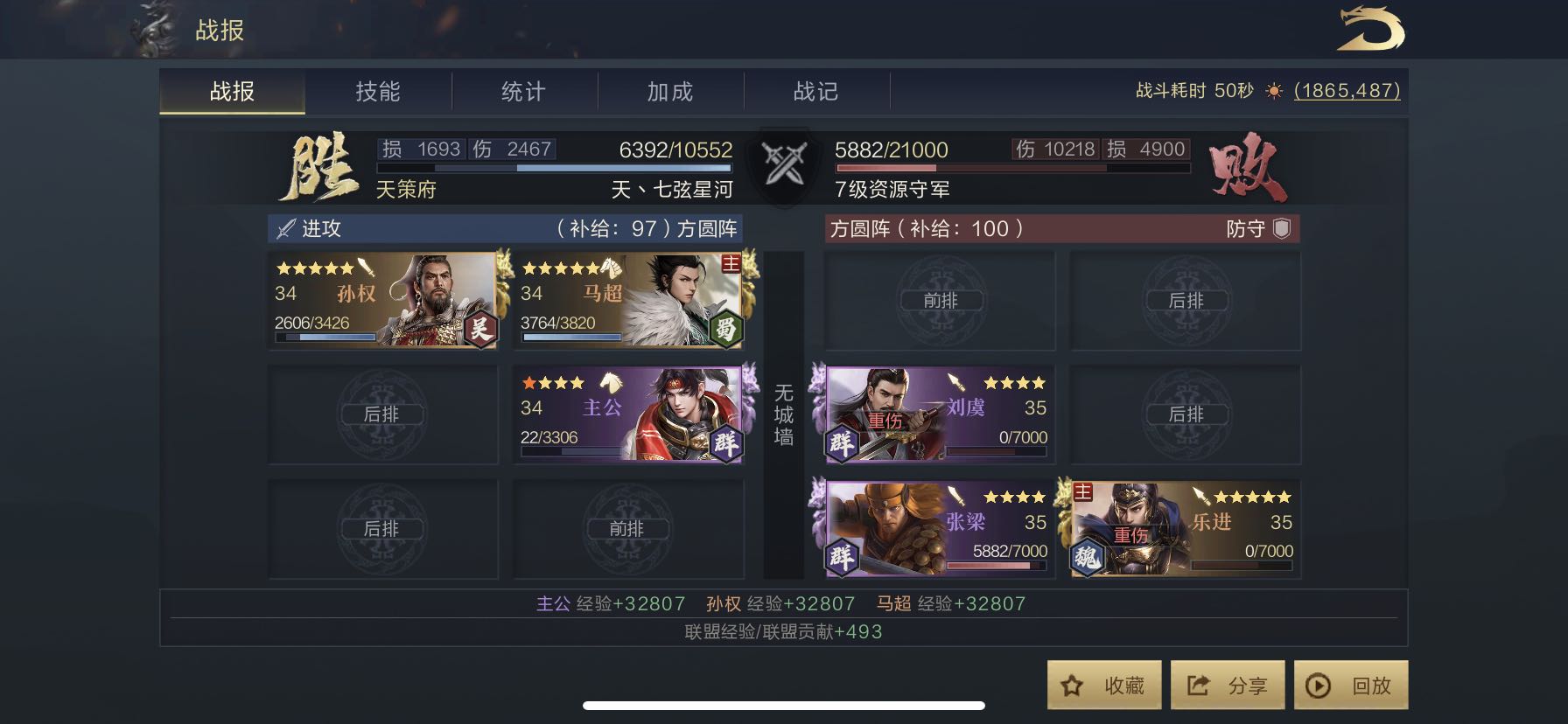Click the 魏 faction badge on 乐进
1568x724 pixels.
click(x=1088, y=556)
